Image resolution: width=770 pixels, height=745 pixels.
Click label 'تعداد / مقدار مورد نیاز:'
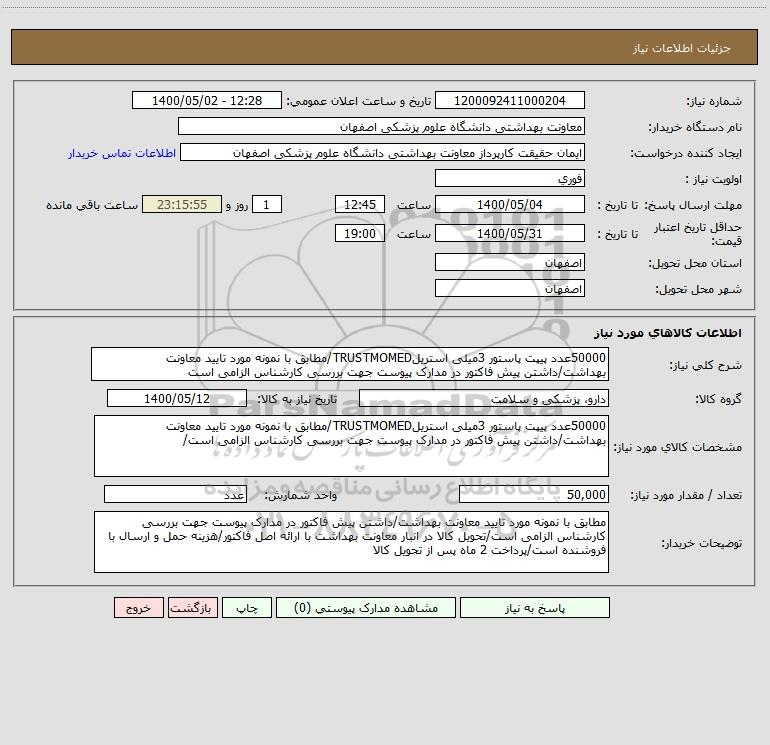686,496
